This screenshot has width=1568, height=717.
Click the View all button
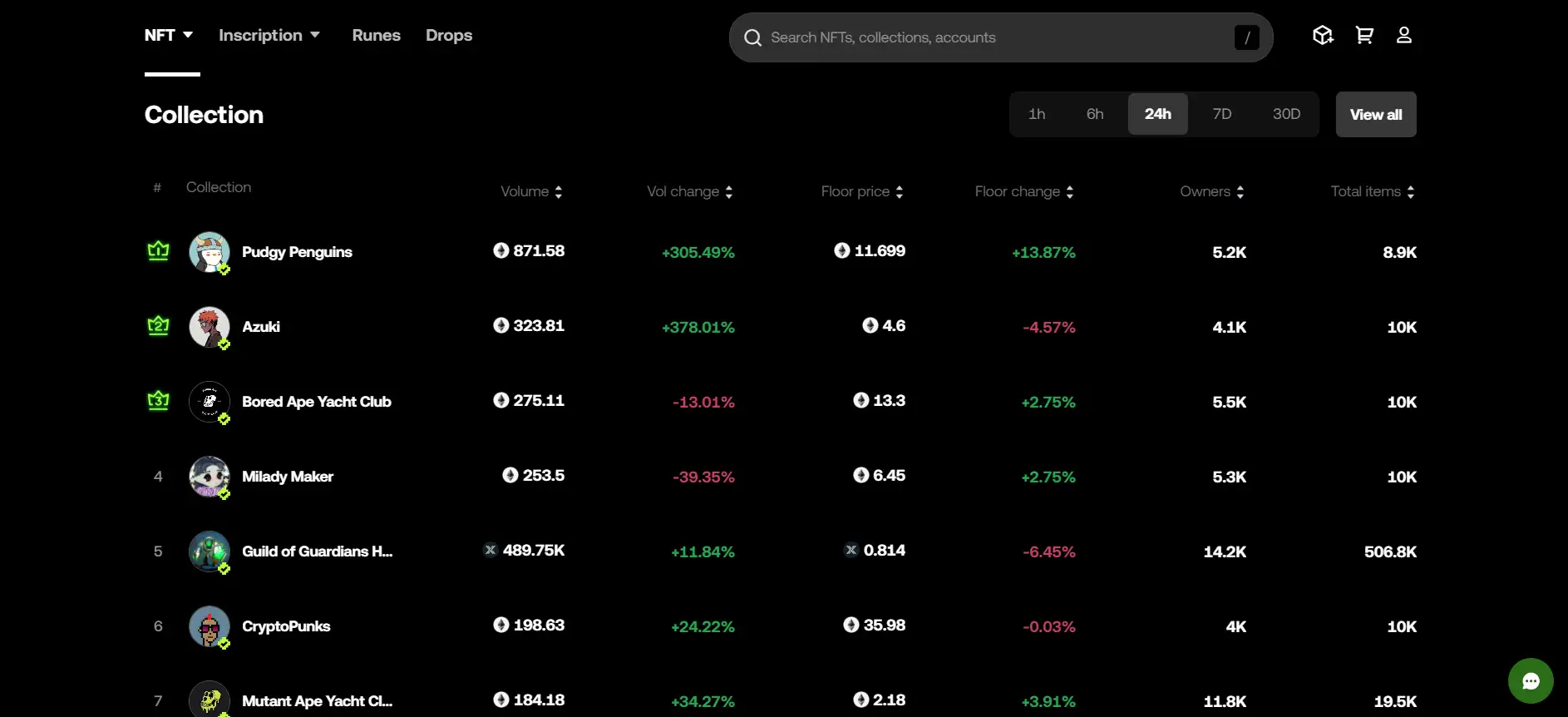coord(1375,114)
